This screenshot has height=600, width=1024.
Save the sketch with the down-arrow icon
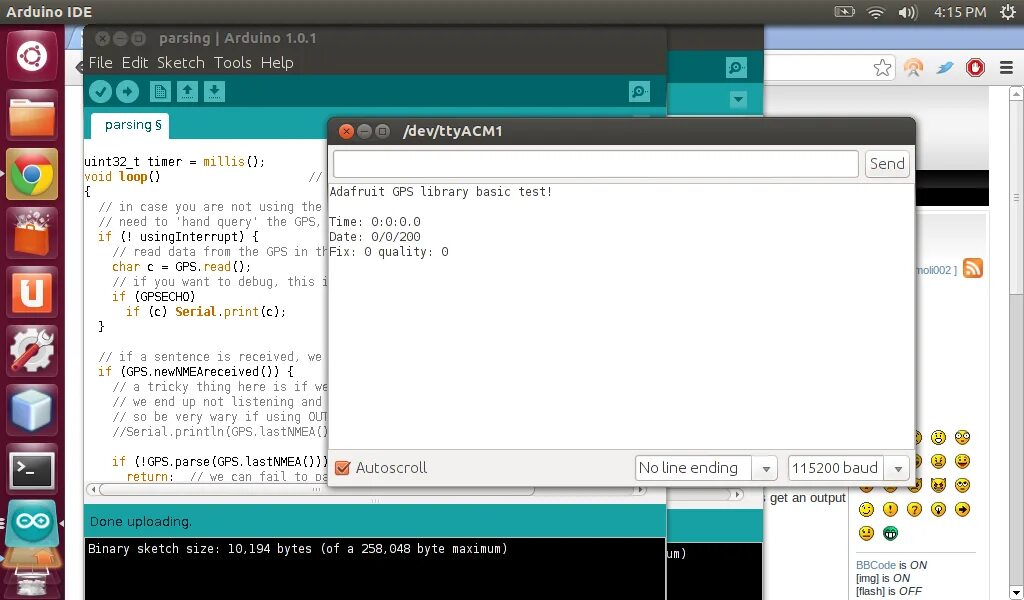pyautogui.click(x=214, y=91)
